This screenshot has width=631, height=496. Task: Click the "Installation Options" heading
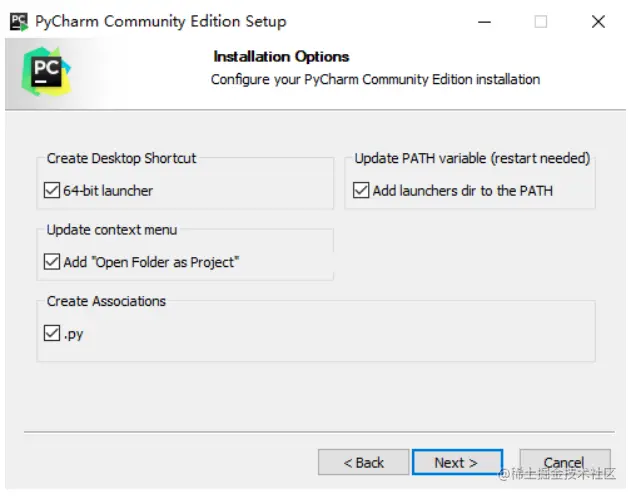[281, 56]
